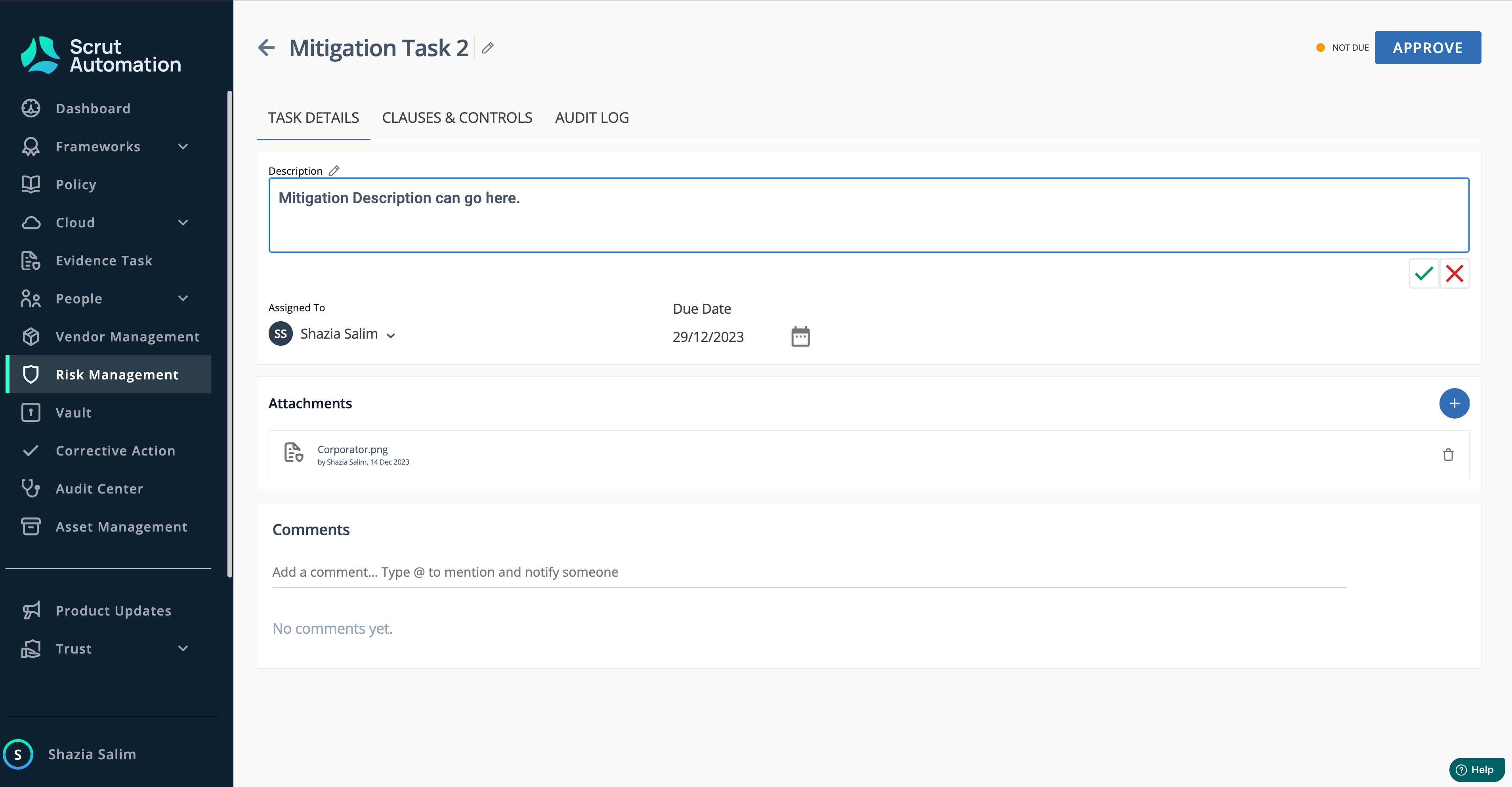Delete the Corporator.png attachment
Image resolution: width=1512 pixels, height=787 pixels.
(1448, 455)
